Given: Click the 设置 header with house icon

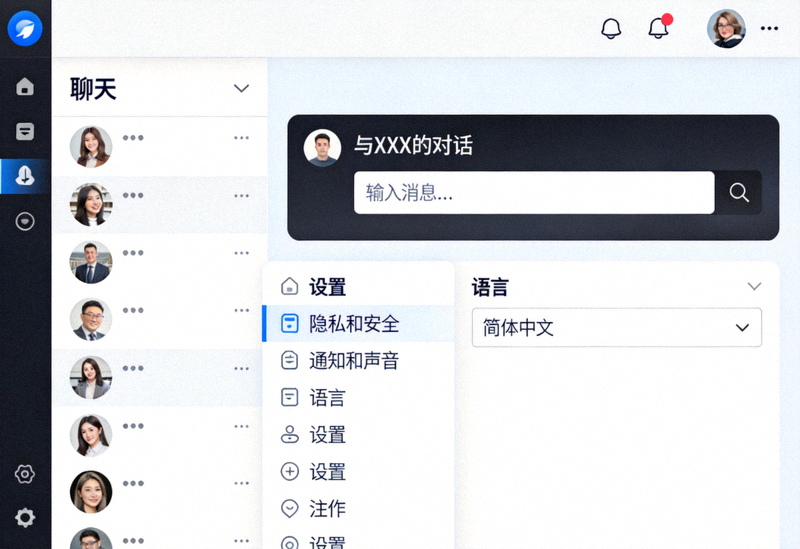Looking at the screenshot, I should [x=313, y=287].
